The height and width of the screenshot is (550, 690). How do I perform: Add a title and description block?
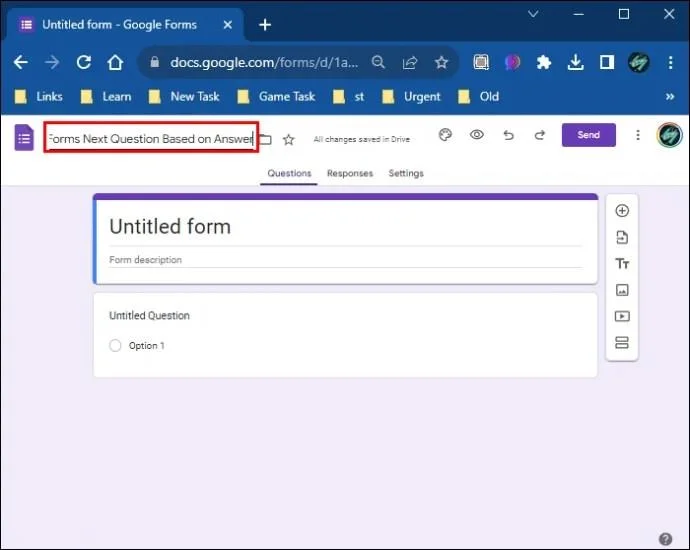(x=621, y=264)
